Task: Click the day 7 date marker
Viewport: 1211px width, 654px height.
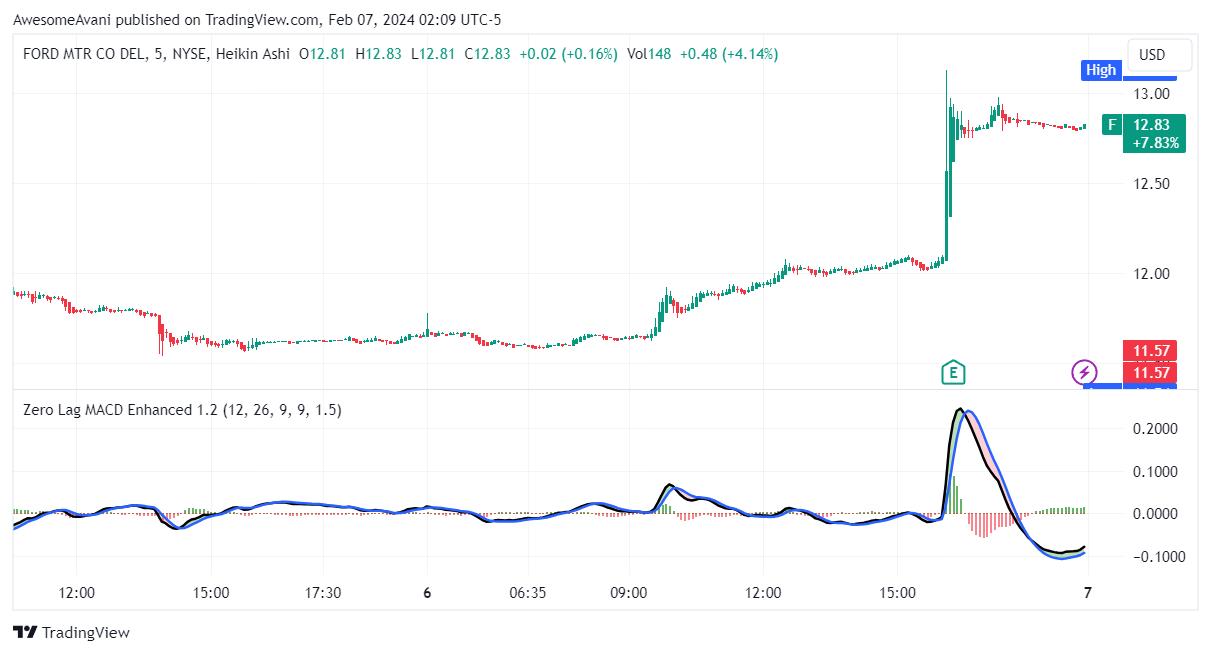Action: pyautogui.click(x=1087, y=593)
